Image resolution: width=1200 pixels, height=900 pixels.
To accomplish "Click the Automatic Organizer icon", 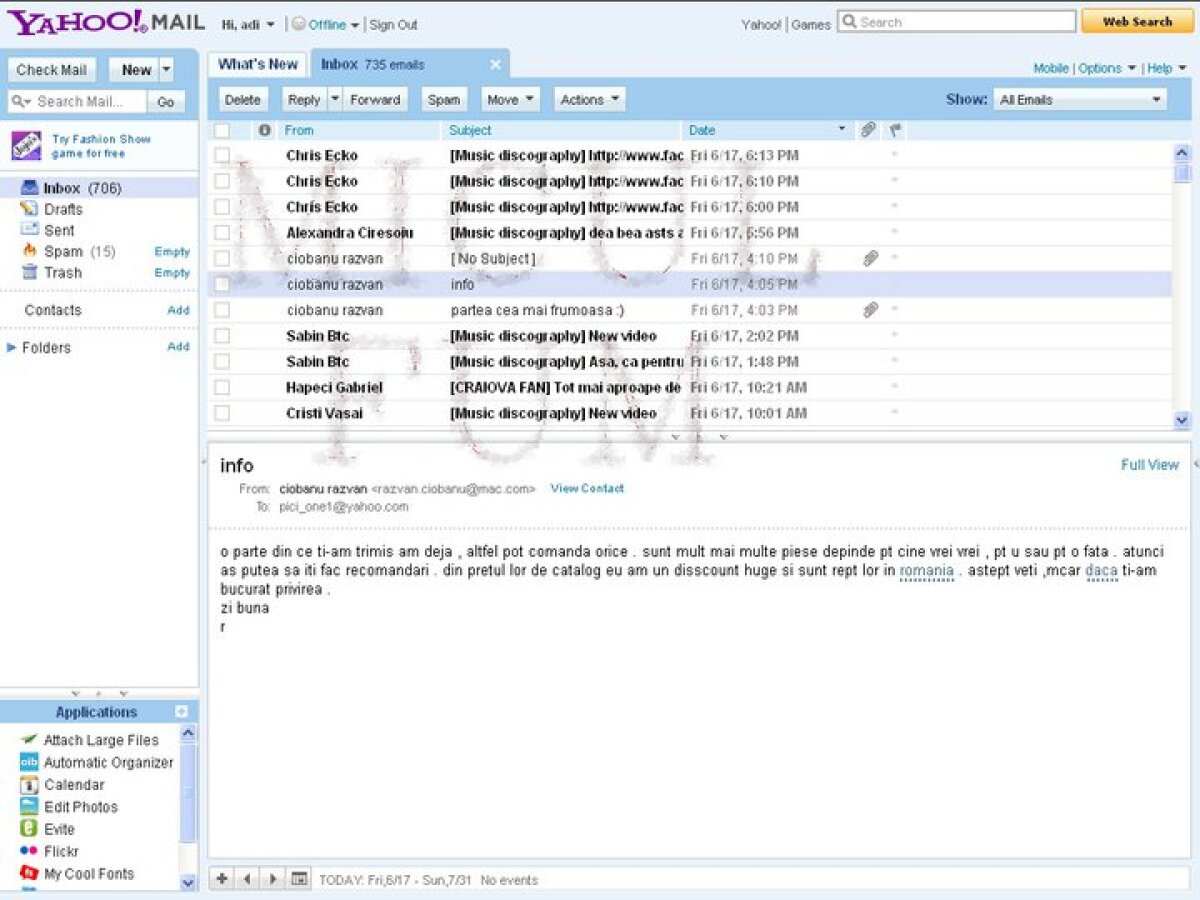I will (29, 762).
